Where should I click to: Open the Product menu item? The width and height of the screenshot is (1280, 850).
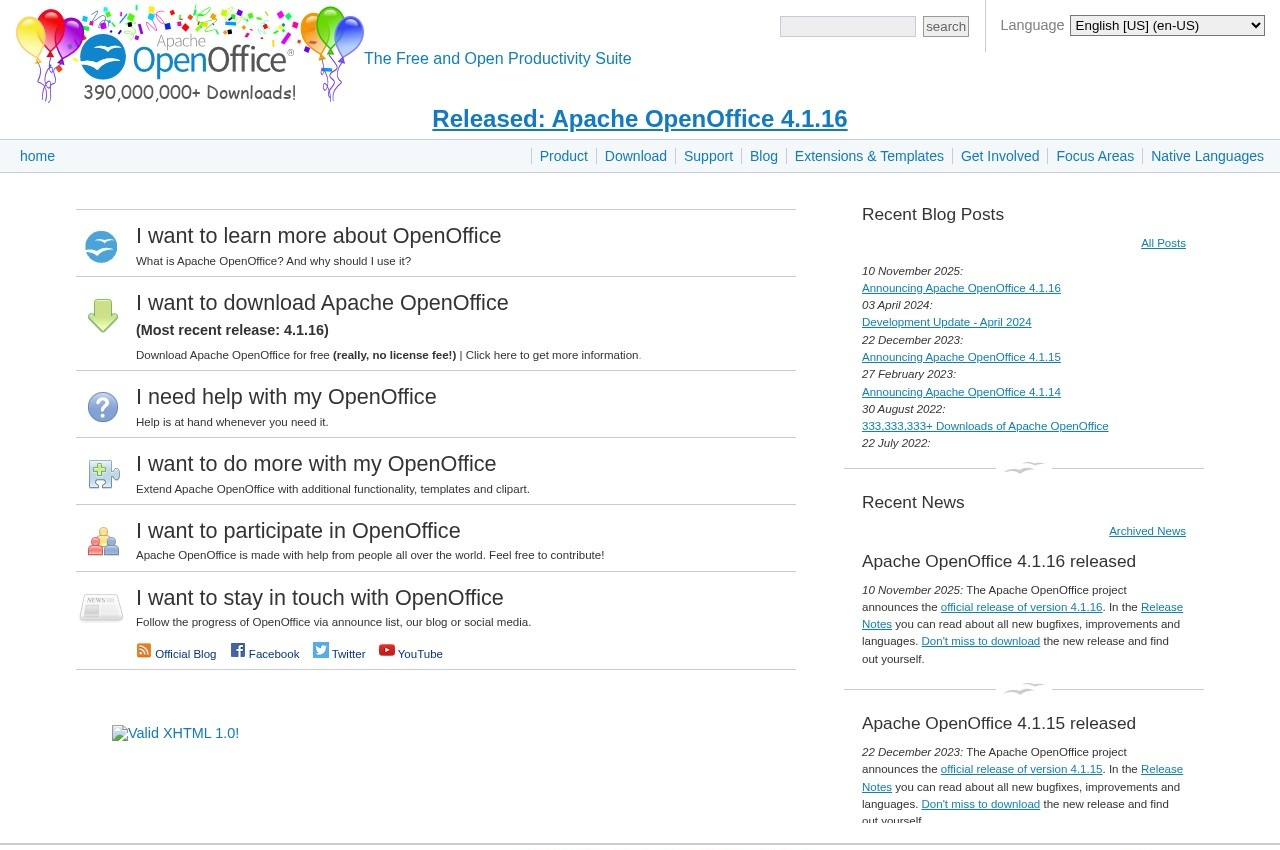563,156
